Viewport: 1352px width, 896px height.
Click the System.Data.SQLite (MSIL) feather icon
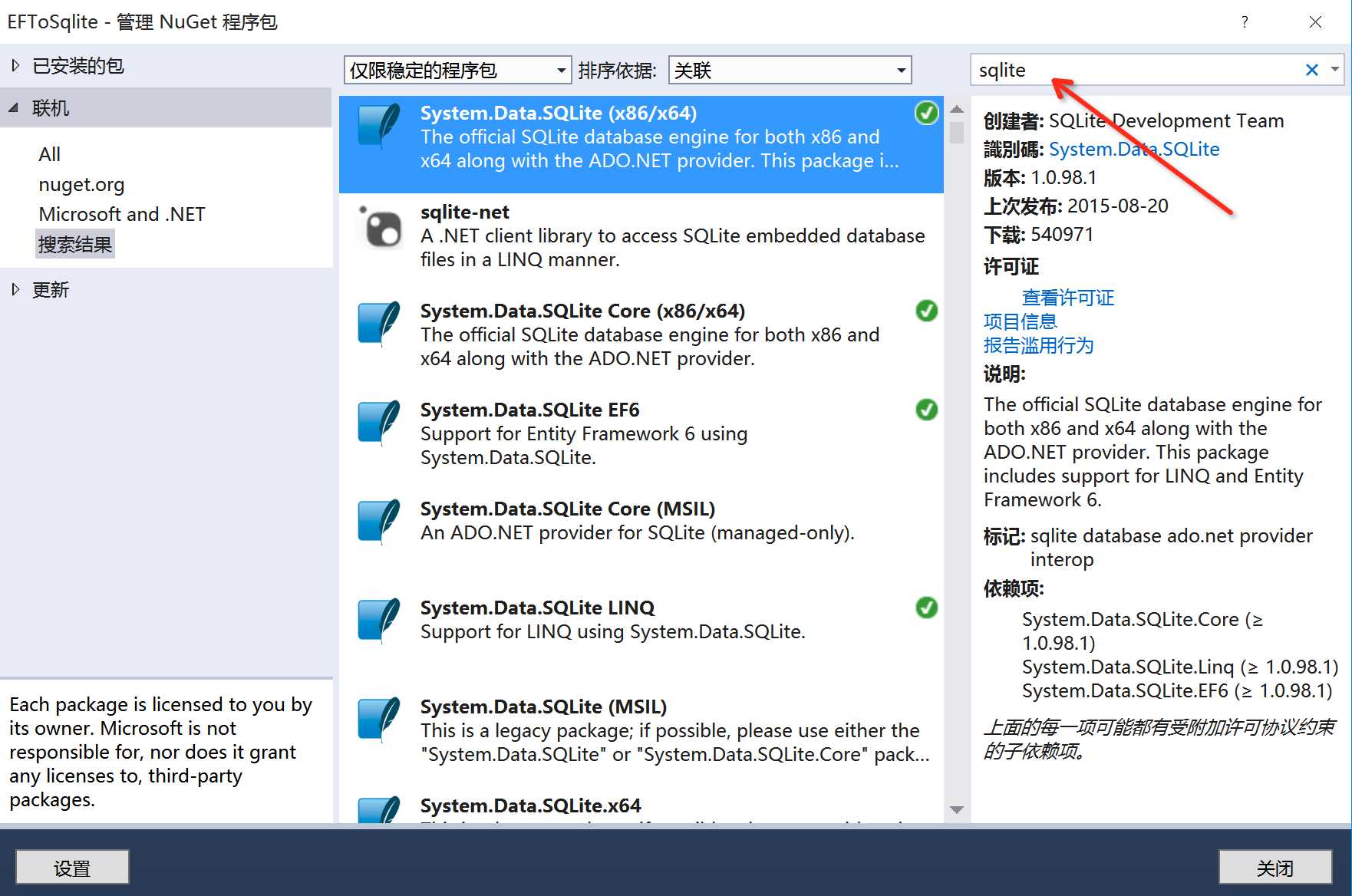(x=379, y=720)
